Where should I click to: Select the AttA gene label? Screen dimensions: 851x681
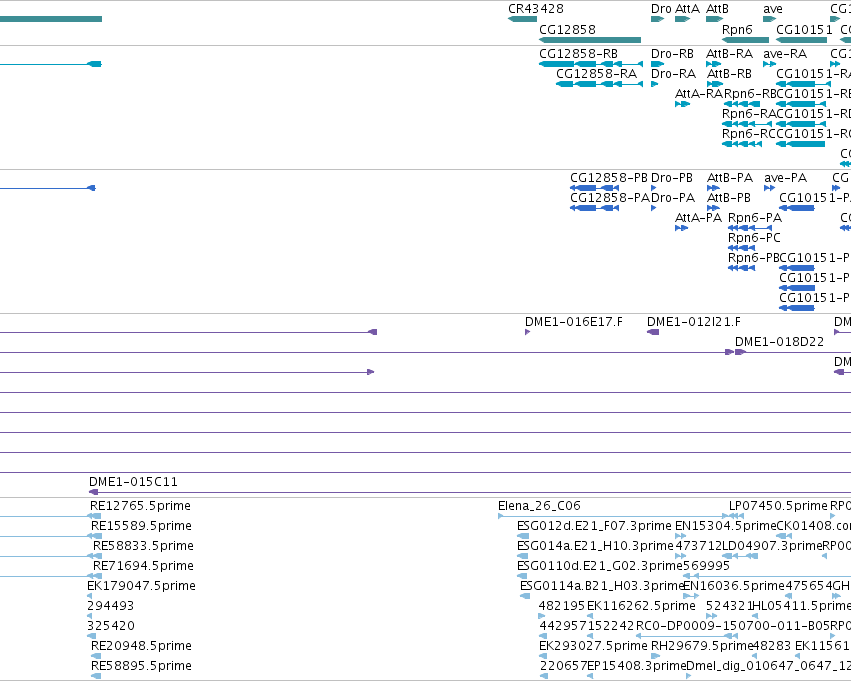tap(687, 9)
